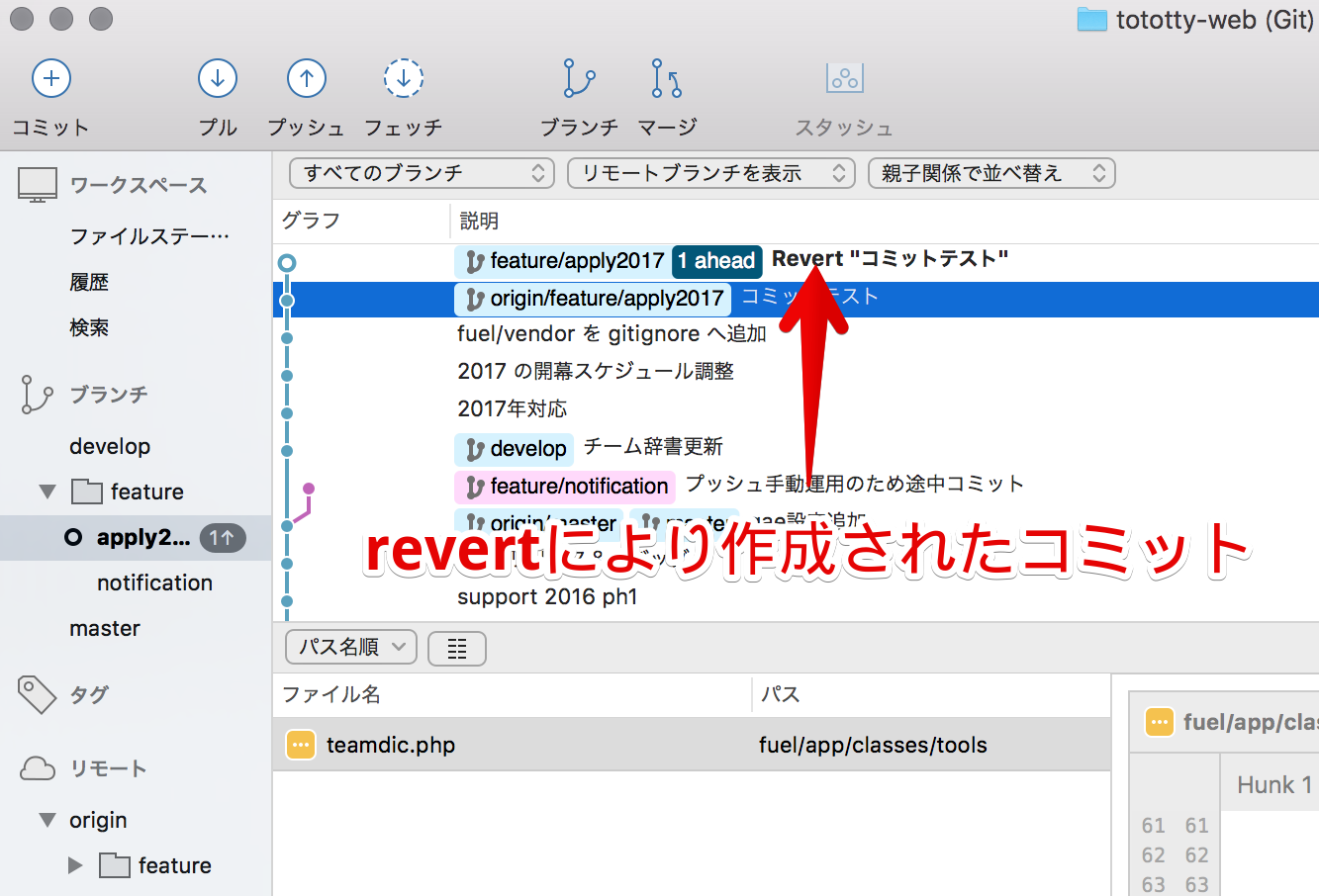
Task: Click the Stash (スタッシュ) toolbar icon
Action: (845, 78)
